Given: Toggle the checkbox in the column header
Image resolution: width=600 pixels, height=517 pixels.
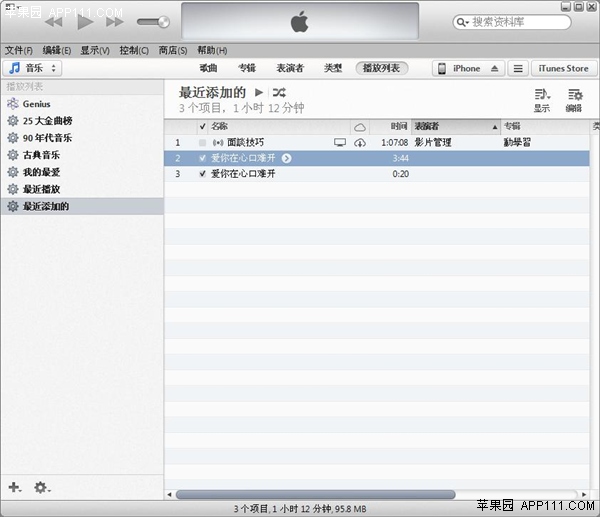Looking at the screenshot, I should click(x=203, y=127).
